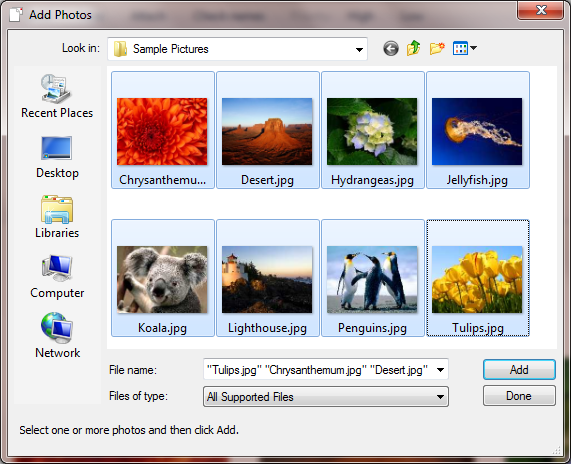The width and height of the screenshot is (571, 464).
Task: Jump to Desktop location
Action: (57, 157)
